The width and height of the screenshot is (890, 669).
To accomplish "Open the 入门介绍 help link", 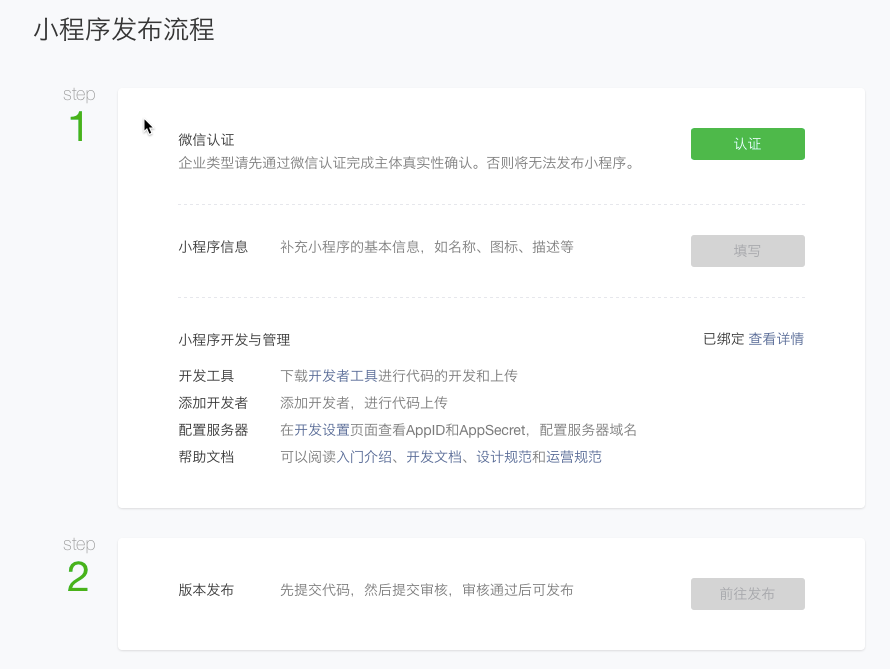I will [364, 457].
